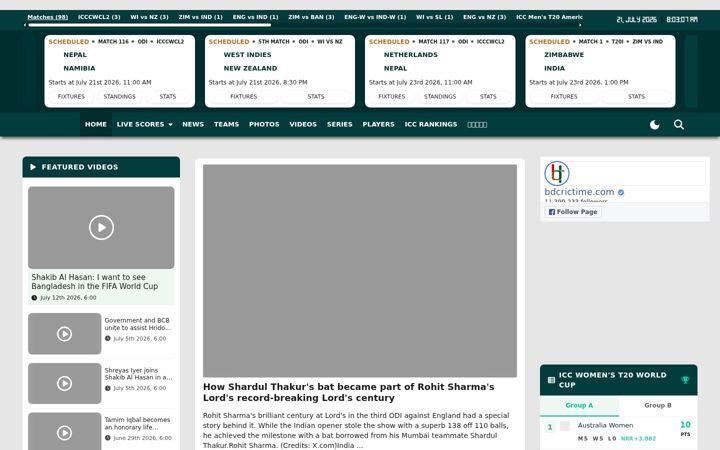
Task: Select the ENG vs IND (1) filter tab
Action: [x=255, y=17]
